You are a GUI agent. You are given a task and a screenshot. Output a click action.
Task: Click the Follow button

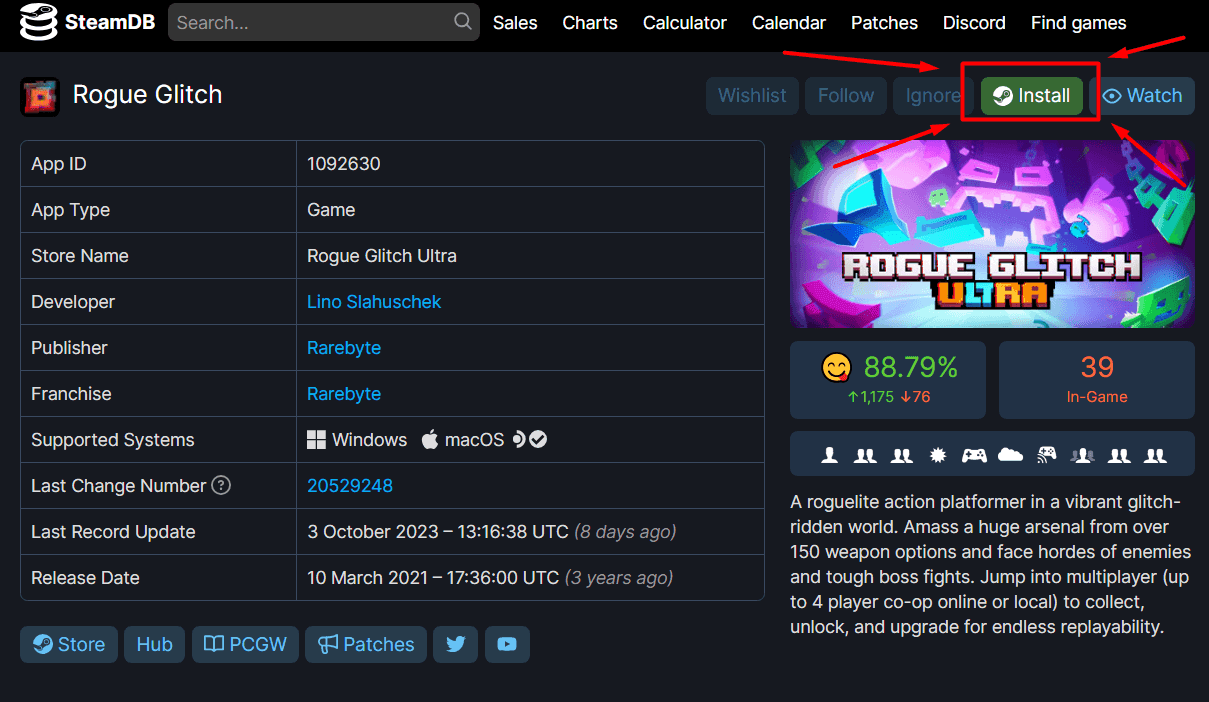[x=846, y=96]
